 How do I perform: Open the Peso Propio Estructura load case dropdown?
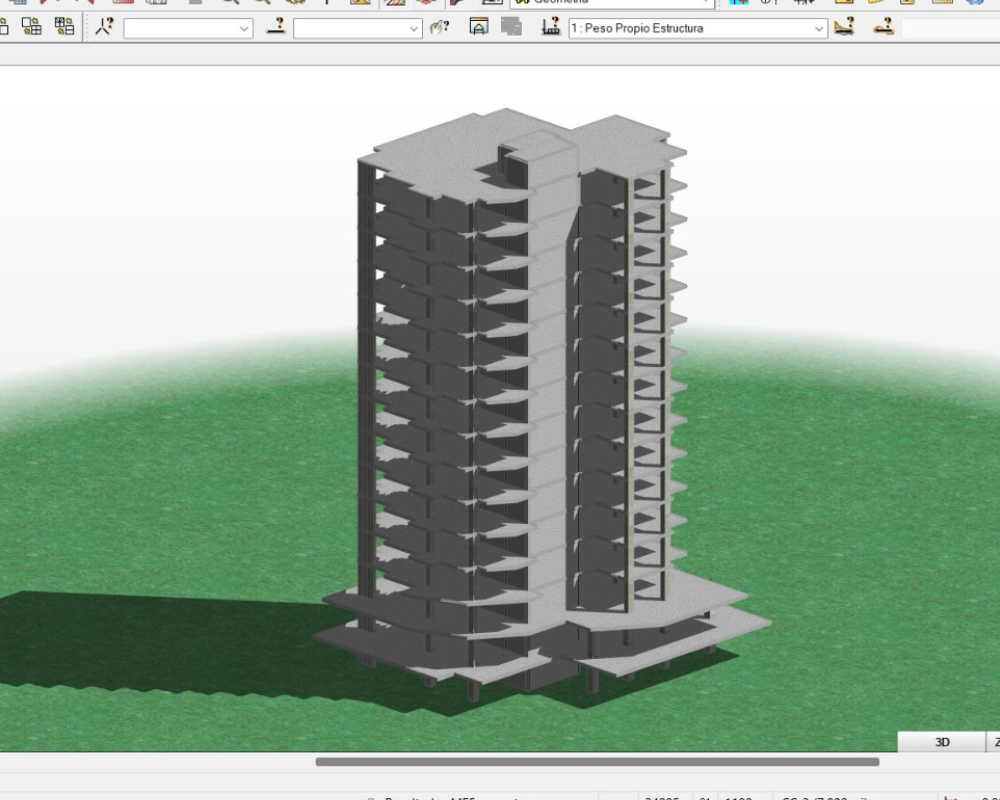[x=819, y=29]
